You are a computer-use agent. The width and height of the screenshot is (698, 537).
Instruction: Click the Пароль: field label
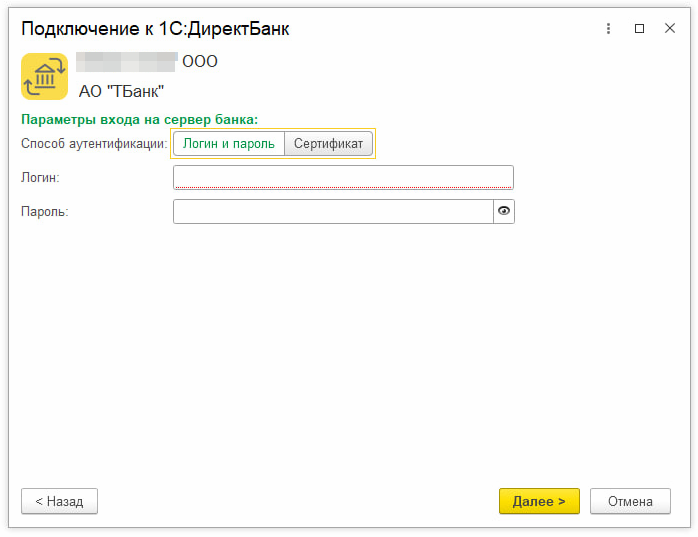pos(45,212)
